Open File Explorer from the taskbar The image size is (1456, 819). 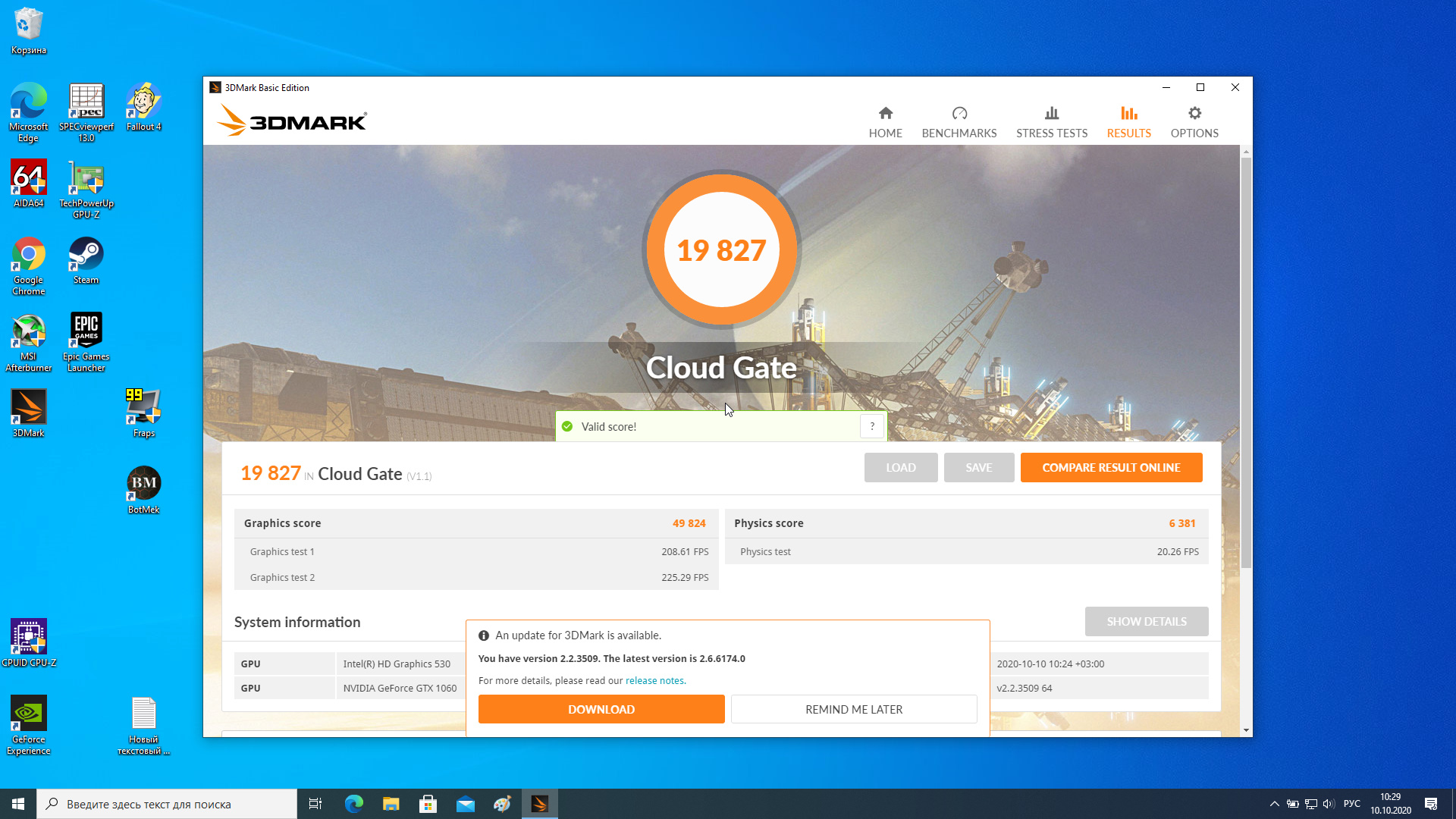tap(391, 804)
